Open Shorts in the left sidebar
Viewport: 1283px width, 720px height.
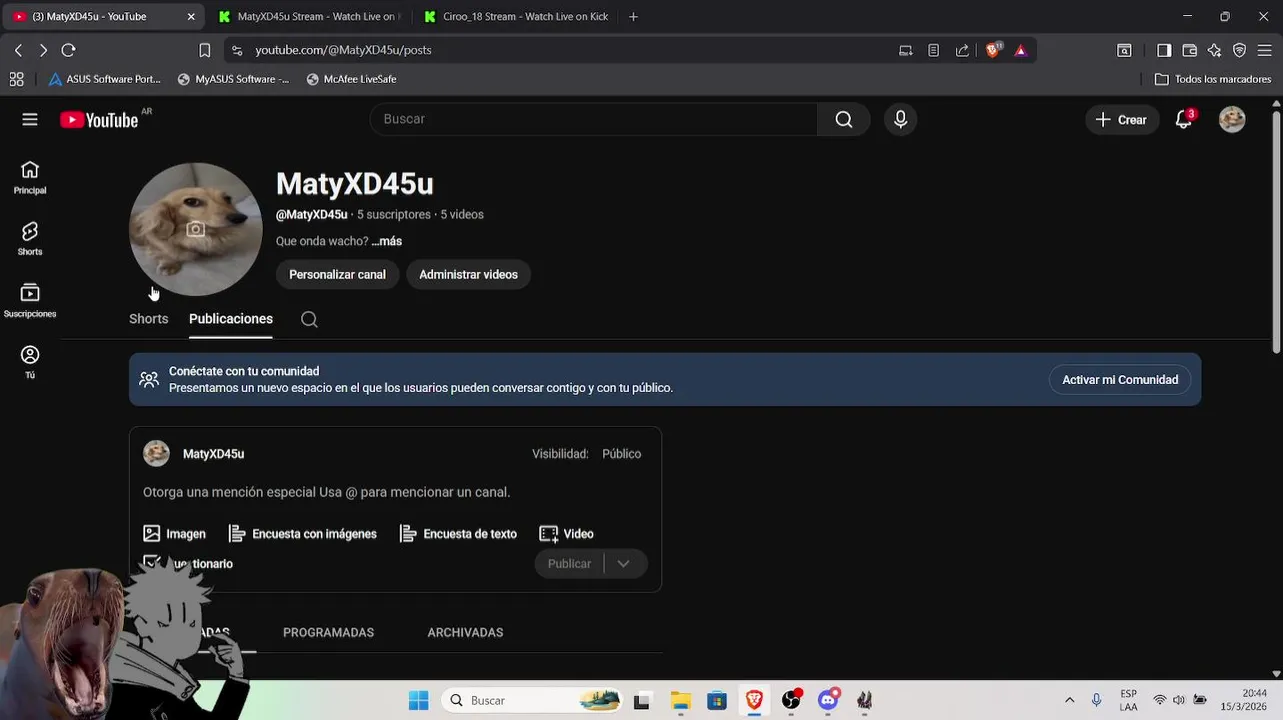[x=30, y=240]
